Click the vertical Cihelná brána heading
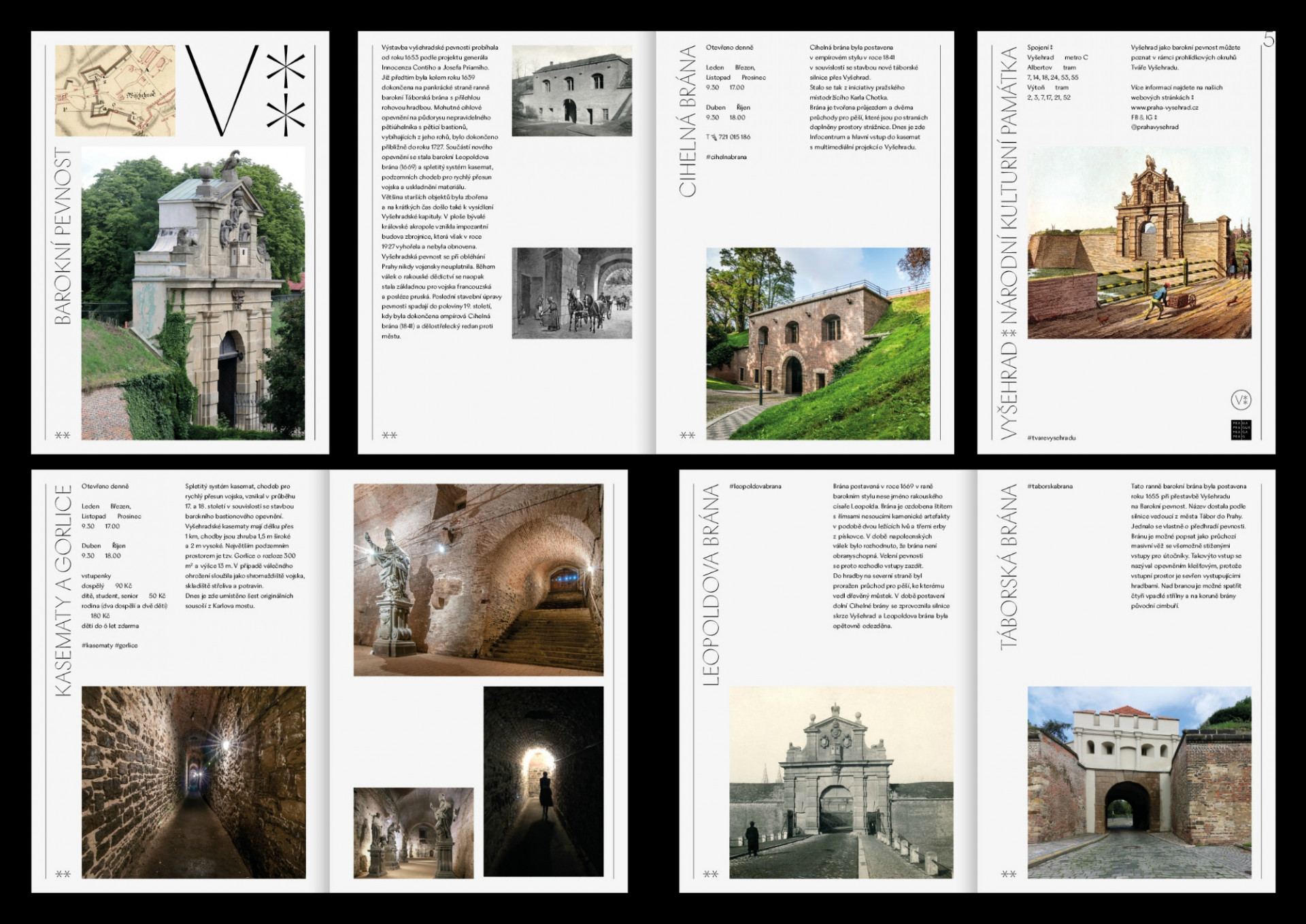This screenshot has height=924, width=1306. 688,121
